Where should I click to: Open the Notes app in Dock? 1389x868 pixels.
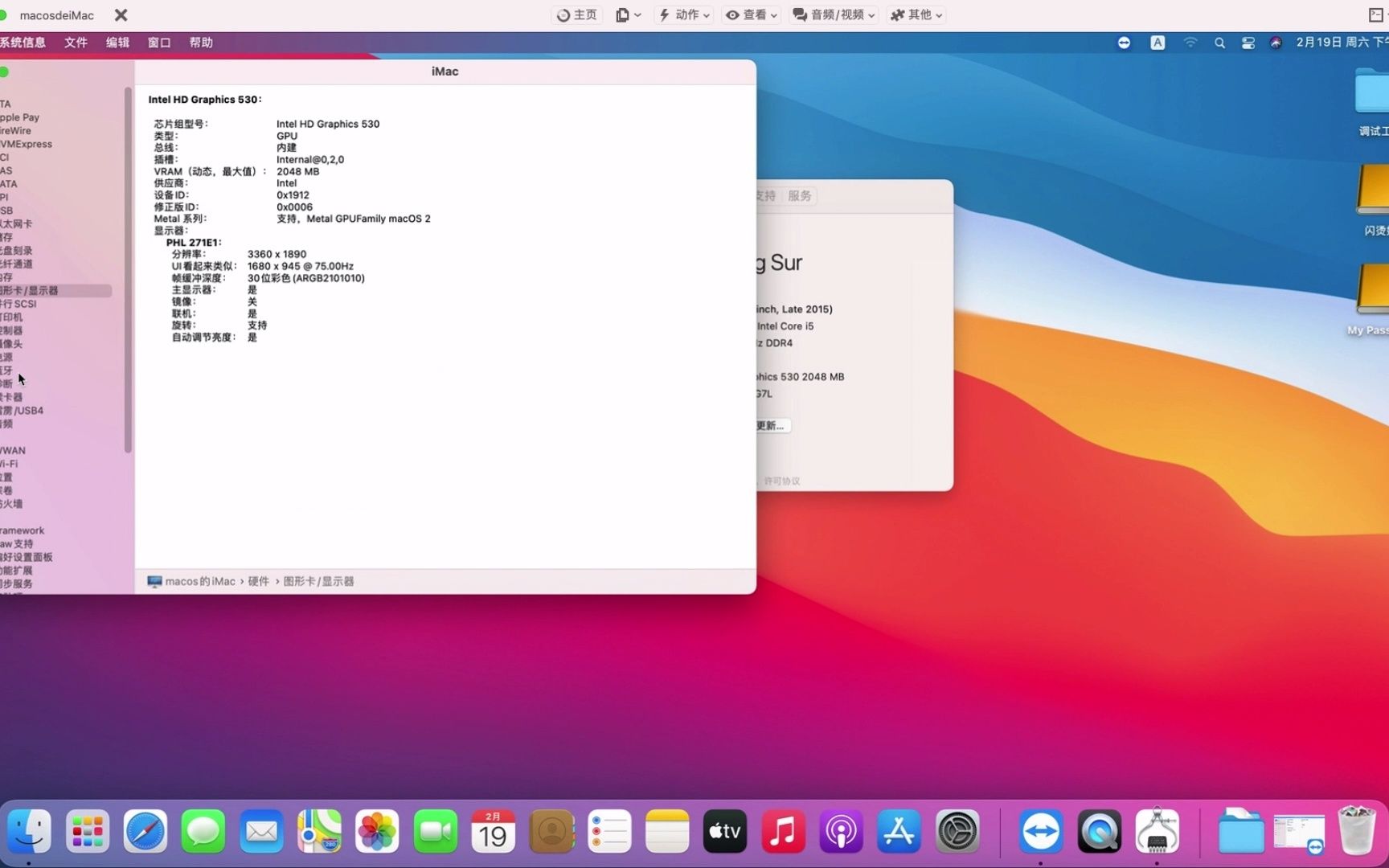[x=667, y=831]
